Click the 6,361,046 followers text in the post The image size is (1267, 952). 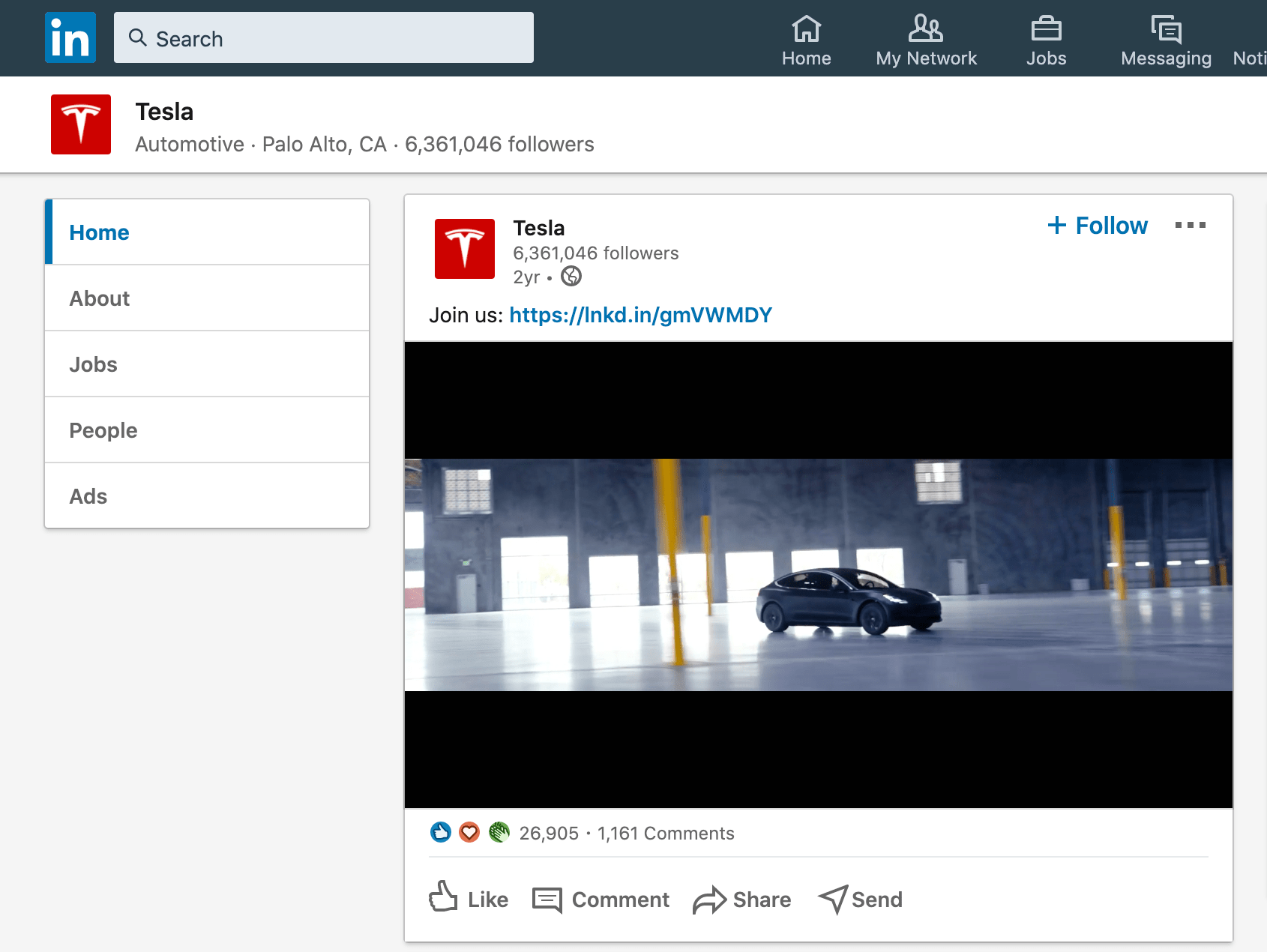click(x=595, y=253)
